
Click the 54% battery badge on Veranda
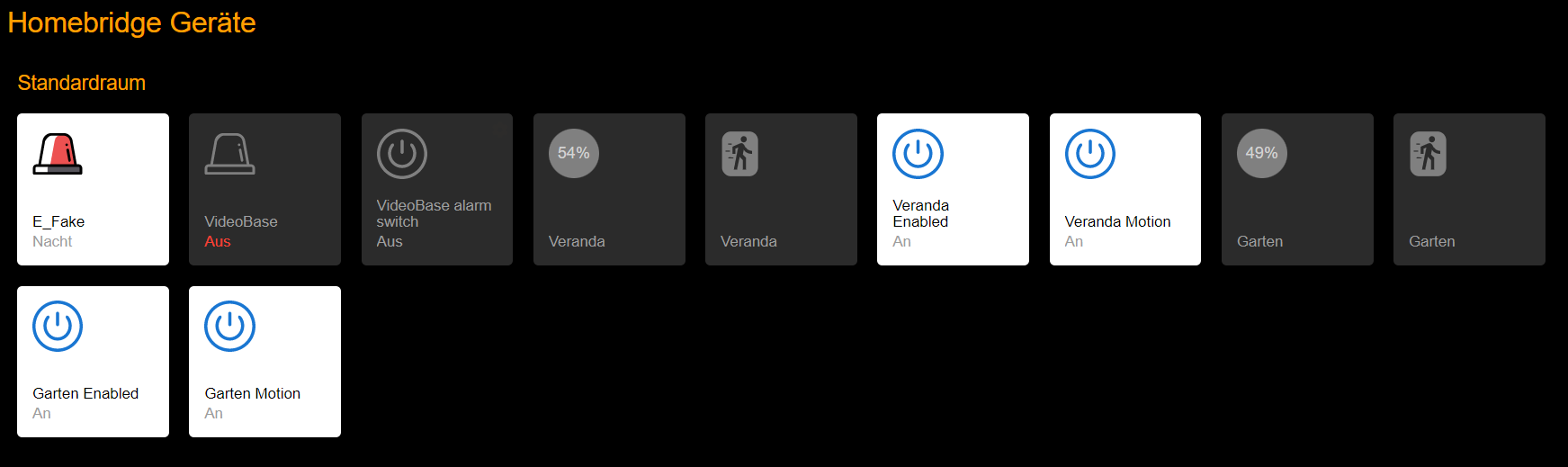[x=573, y=153]
